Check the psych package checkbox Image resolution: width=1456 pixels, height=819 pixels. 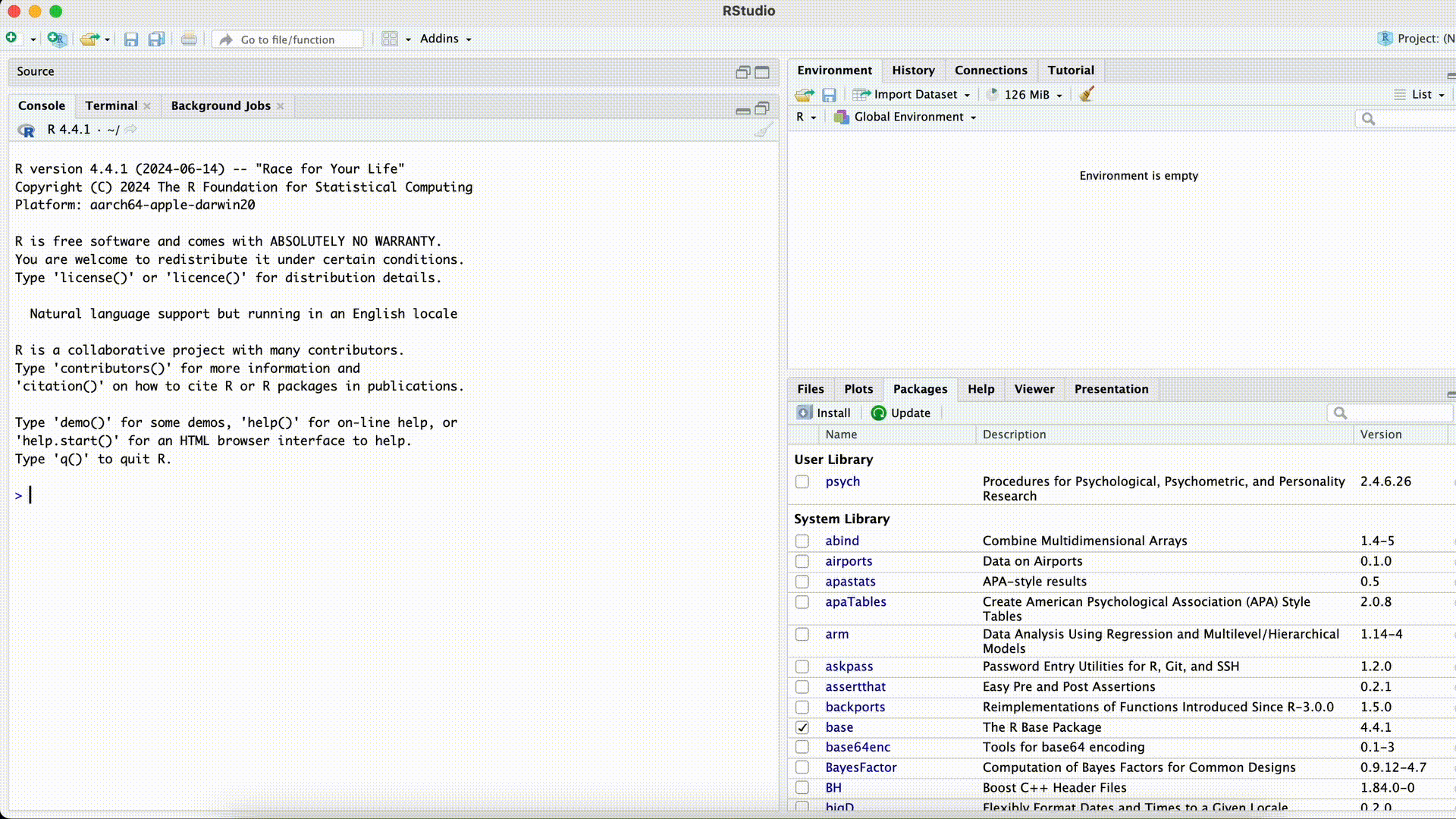point(802,482)
